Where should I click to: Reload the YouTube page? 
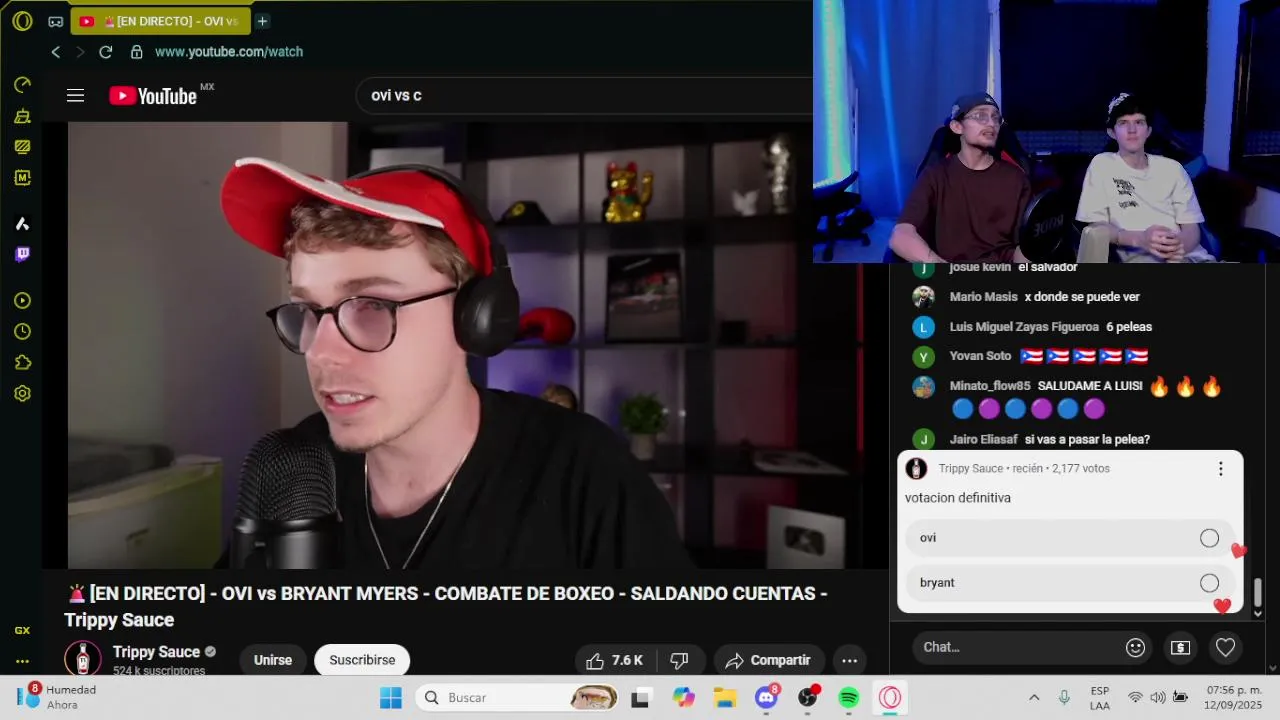point(106,52)
